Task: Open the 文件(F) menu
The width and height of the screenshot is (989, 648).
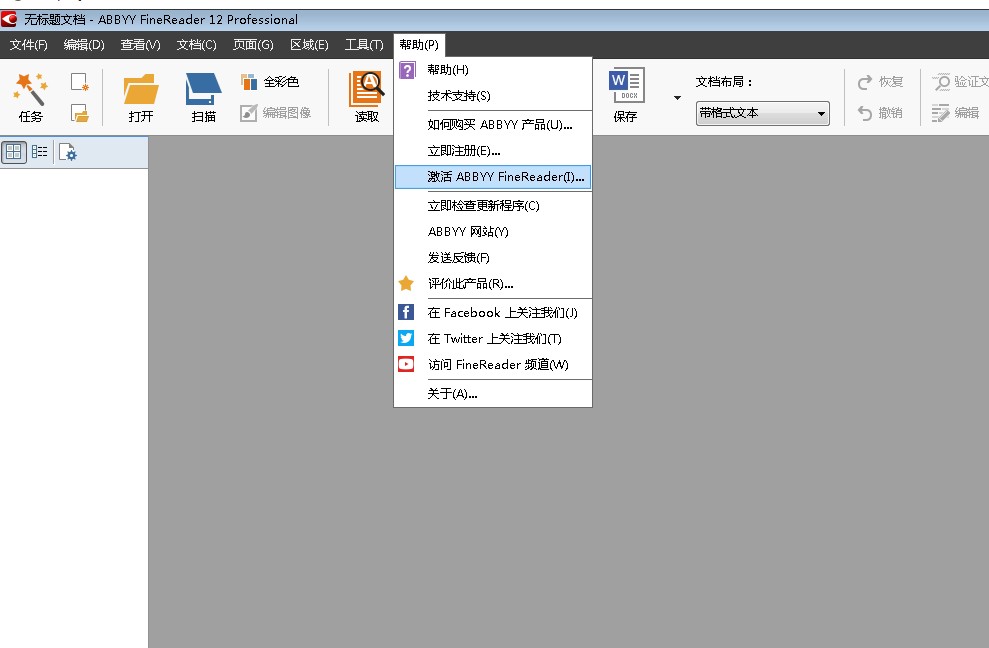Action: point(28,45)
